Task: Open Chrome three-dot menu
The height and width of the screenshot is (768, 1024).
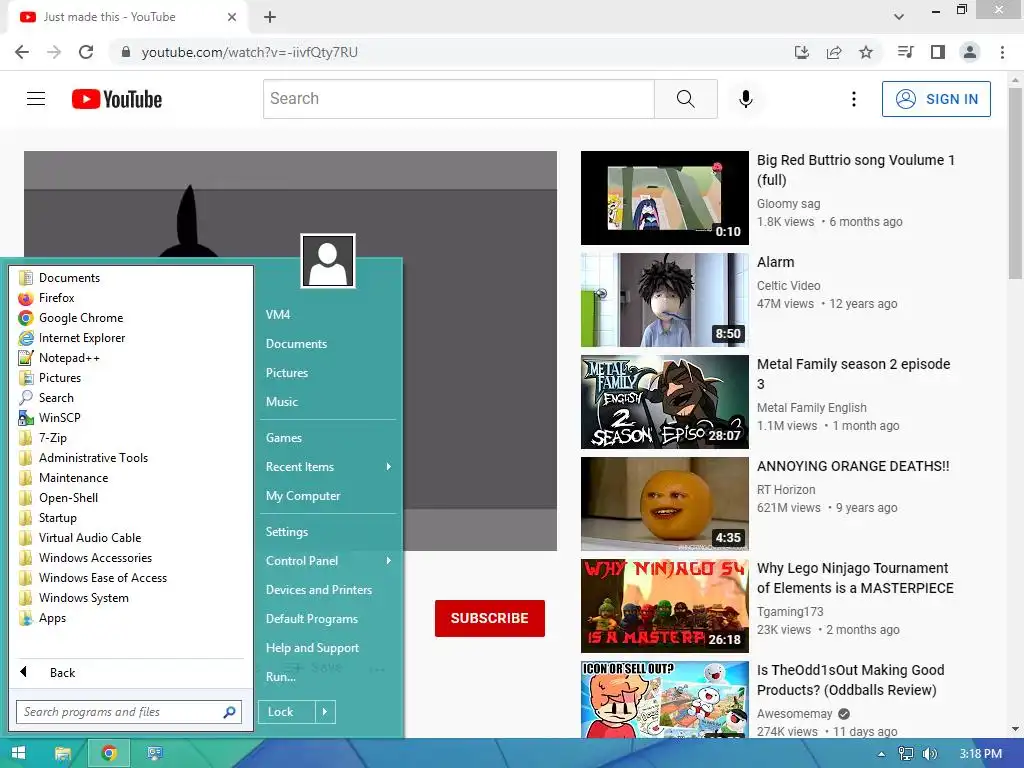Action: pyautogui.click(x=1002, y=52)
